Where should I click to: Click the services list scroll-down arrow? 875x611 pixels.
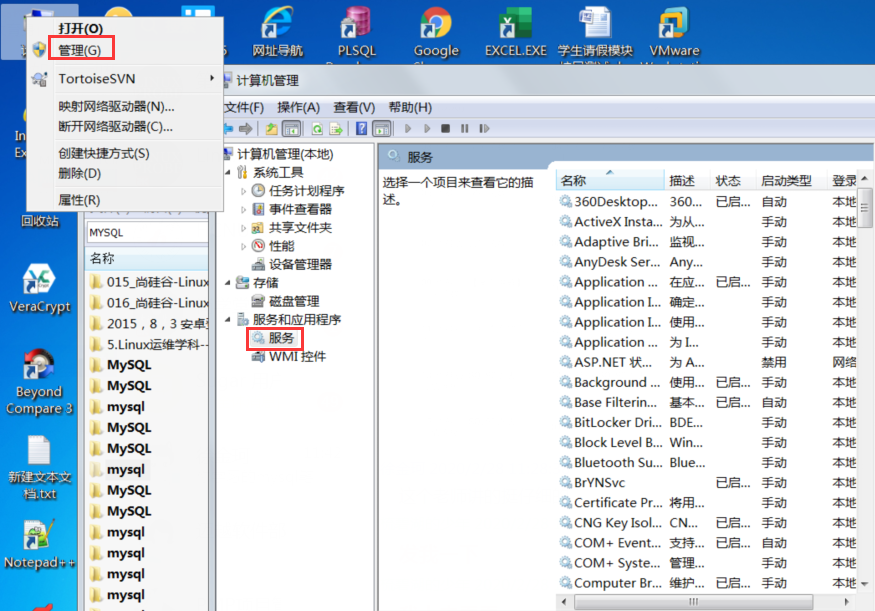pyautogui.click(x=864, y=584)
